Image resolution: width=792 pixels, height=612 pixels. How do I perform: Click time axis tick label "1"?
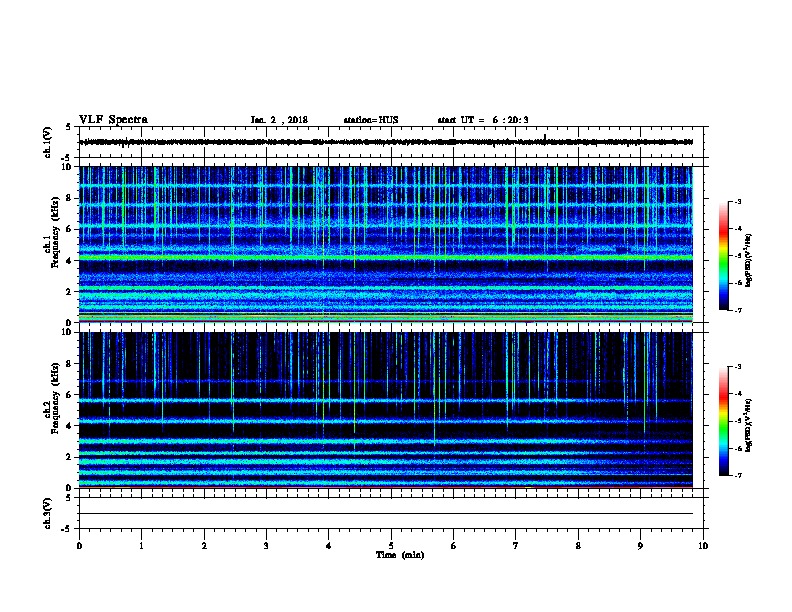point(141,545)
